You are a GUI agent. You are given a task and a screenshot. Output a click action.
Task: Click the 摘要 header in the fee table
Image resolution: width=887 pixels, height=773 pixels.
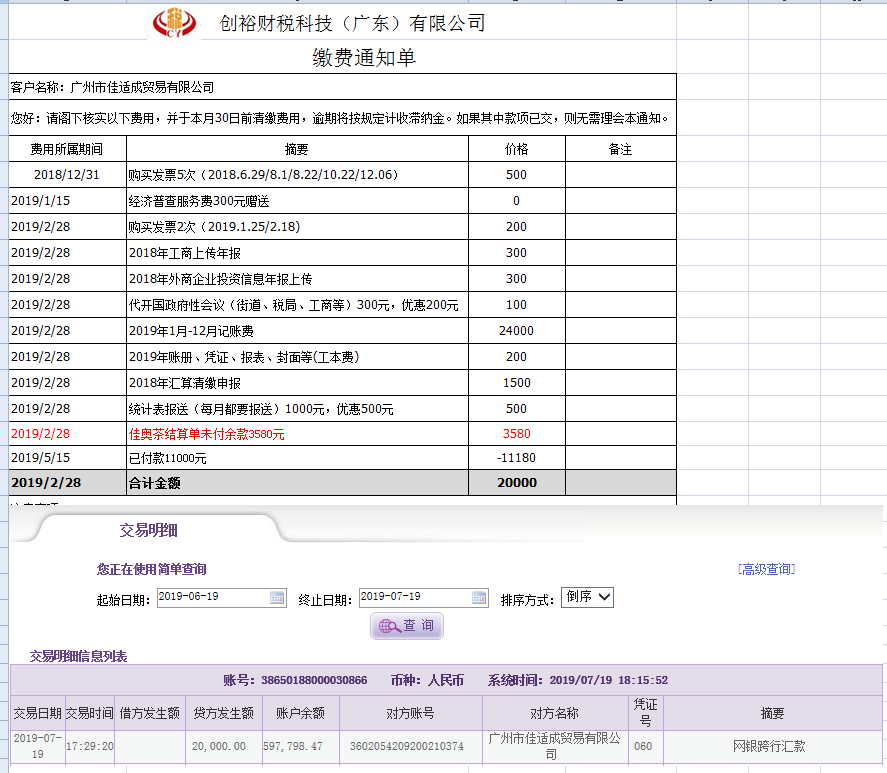[x=297, y=149]
